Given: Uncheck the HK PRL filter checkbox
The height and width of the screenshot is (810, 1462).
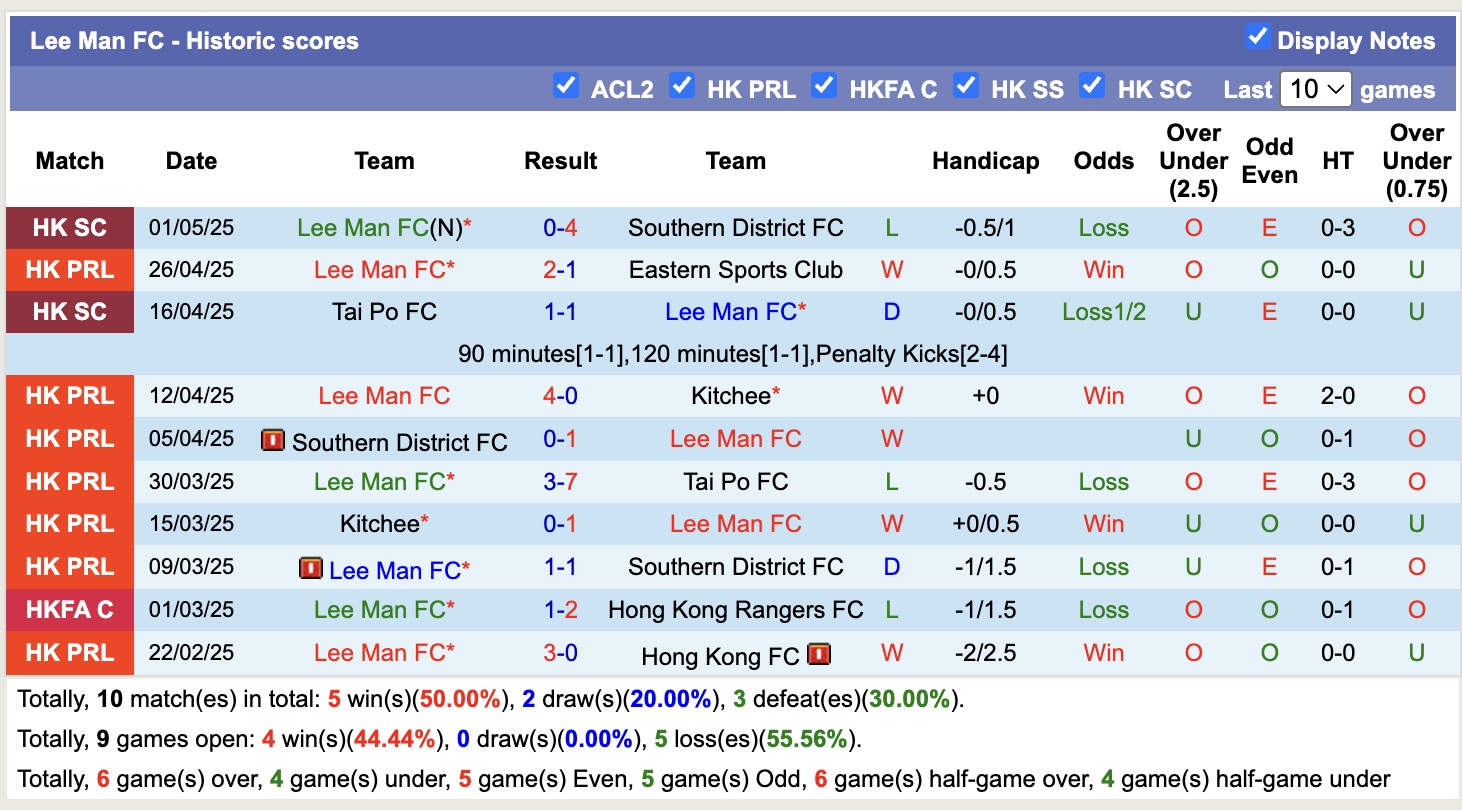Looking at the screenshot, I should pyautogui.click(x=683, y=86).
